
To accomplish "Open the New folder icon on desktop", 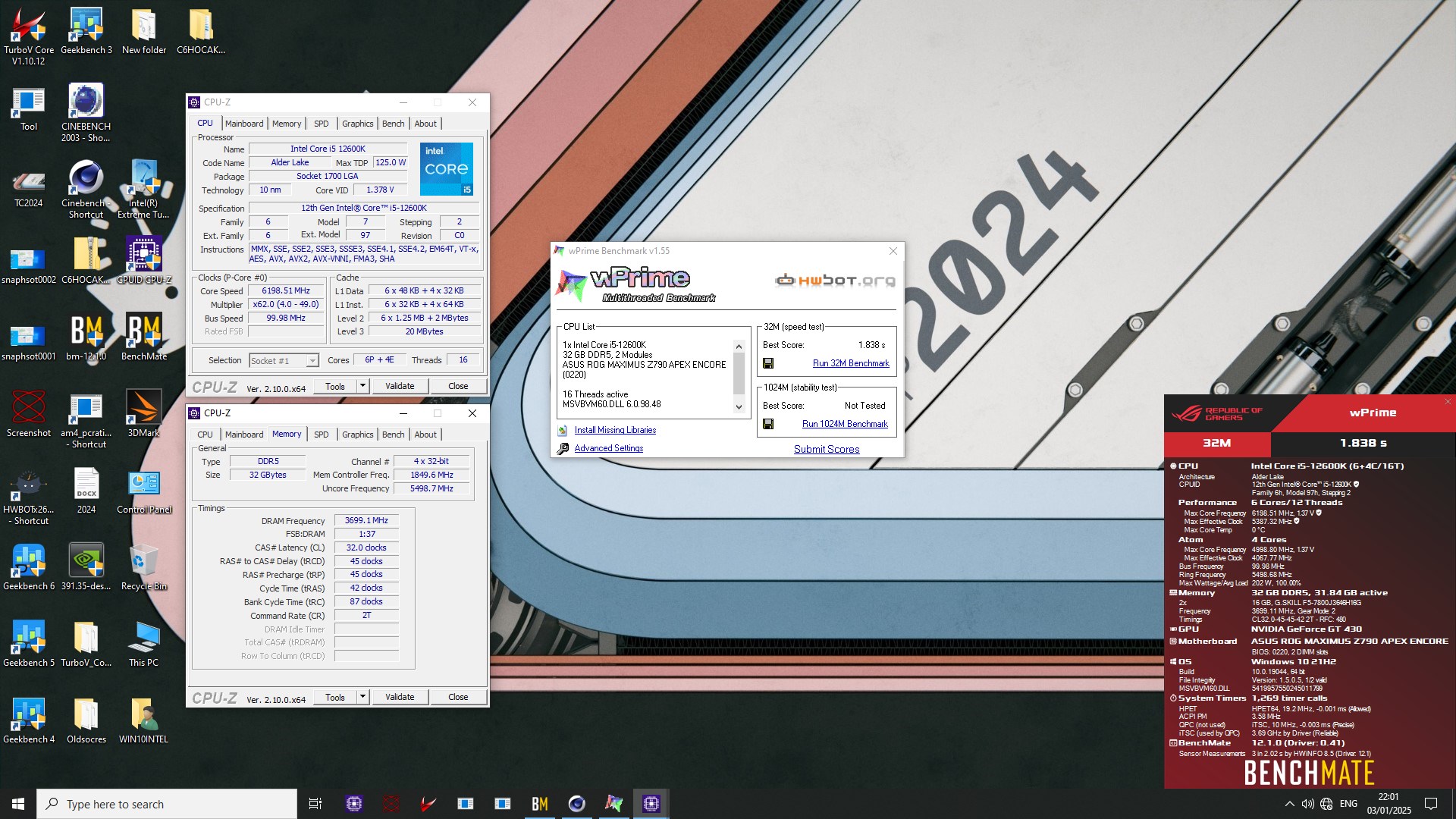I will [x=144, y=31].
